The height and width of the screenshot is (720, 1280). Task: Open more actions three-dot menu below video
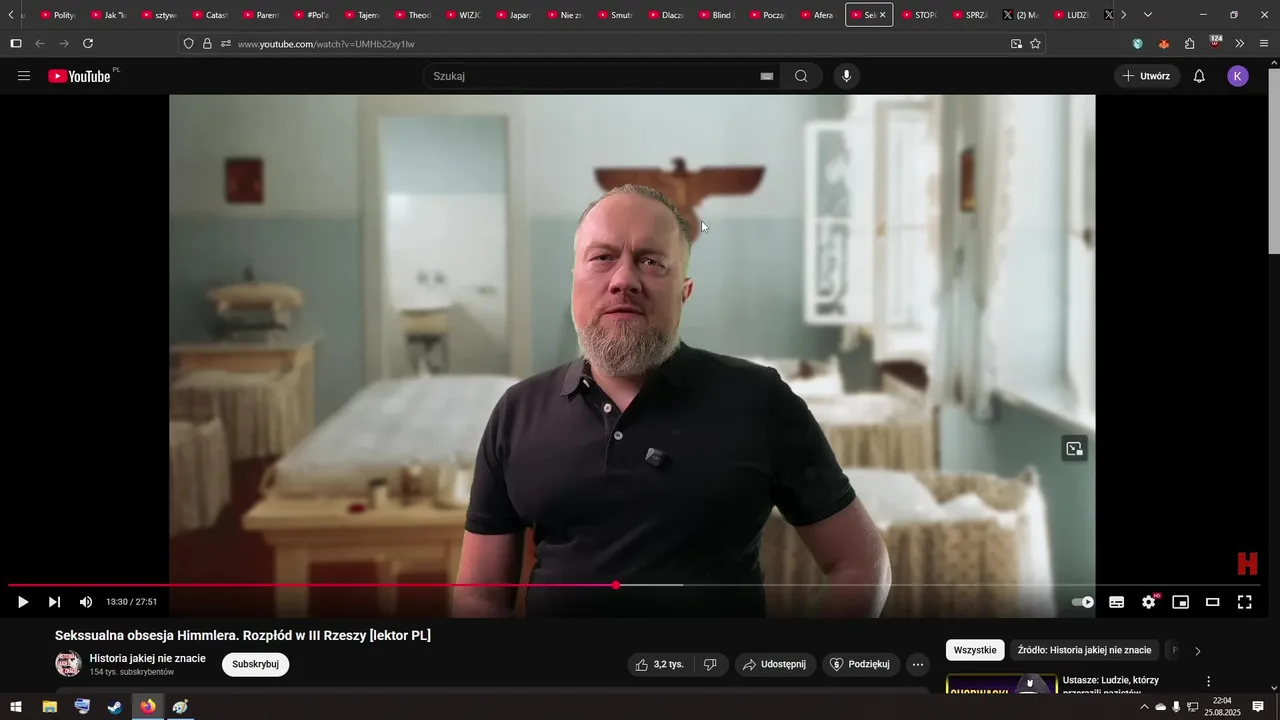click(917, 664)
